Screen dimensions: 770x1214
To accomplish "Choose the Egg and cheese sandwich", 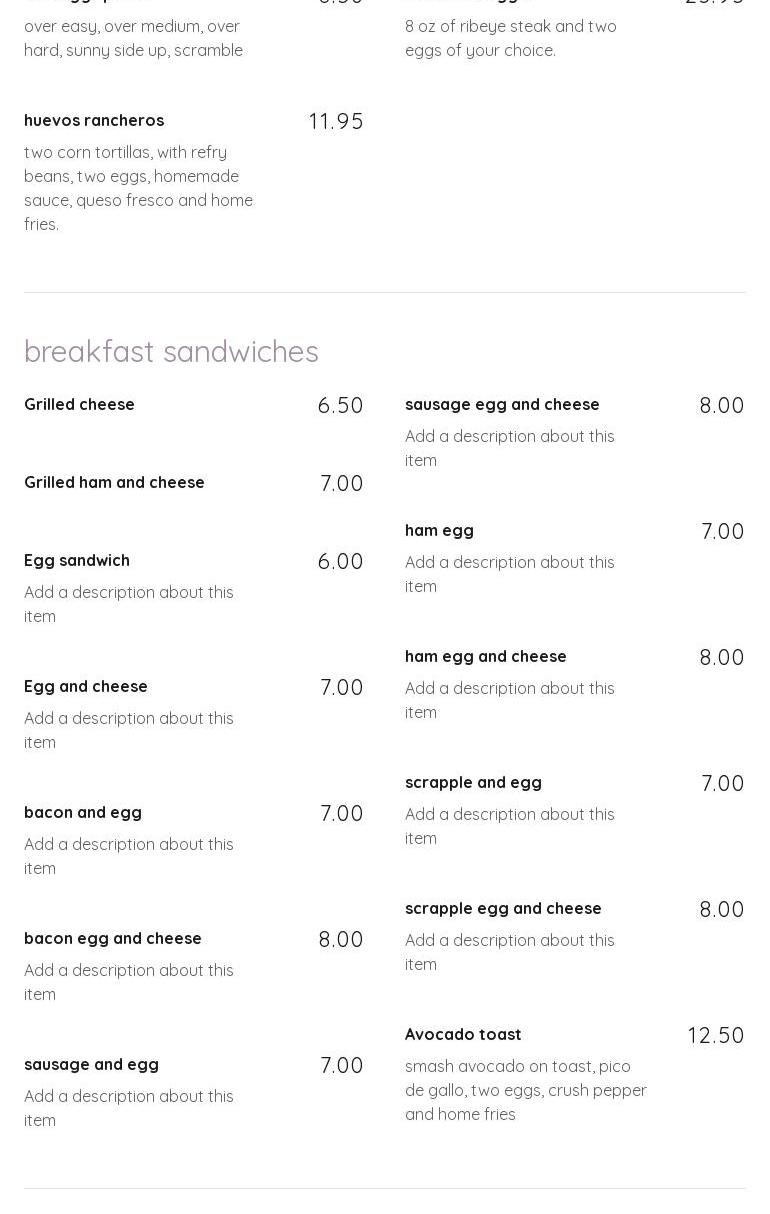I will [x=86, y=686].
